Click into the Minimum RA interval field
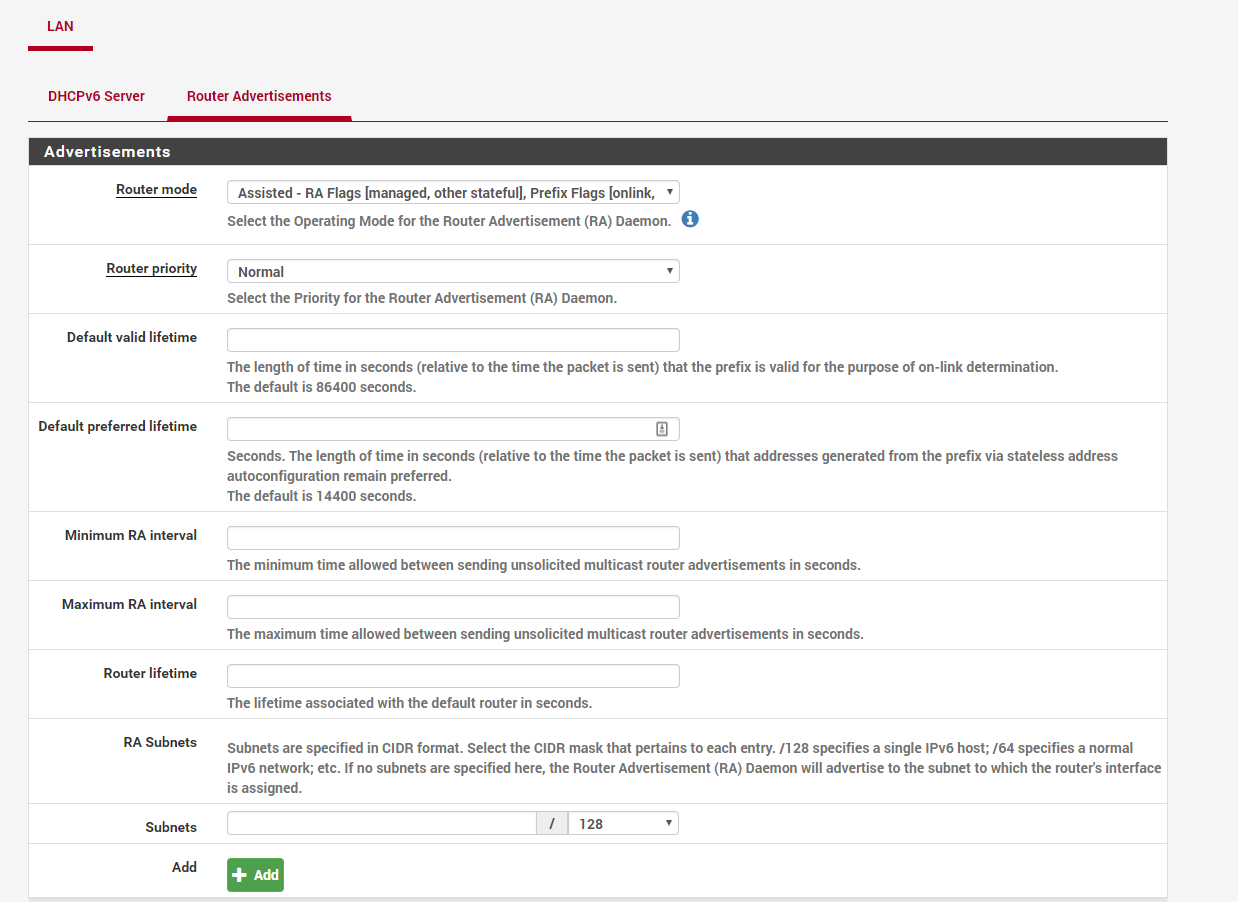 pos(453,538)
